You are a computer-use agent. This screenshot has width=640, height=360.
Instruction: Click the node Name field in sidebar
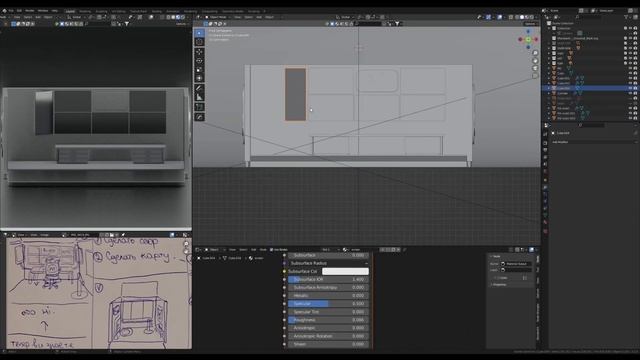click(x=516, y=264)
